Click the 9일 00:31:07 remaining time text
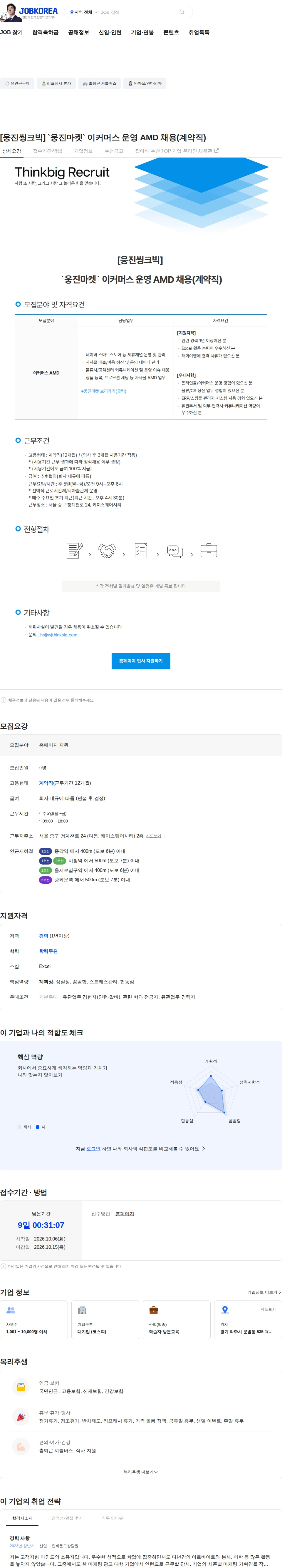Screen dimensions: 282x1568 pos(41,1225)
